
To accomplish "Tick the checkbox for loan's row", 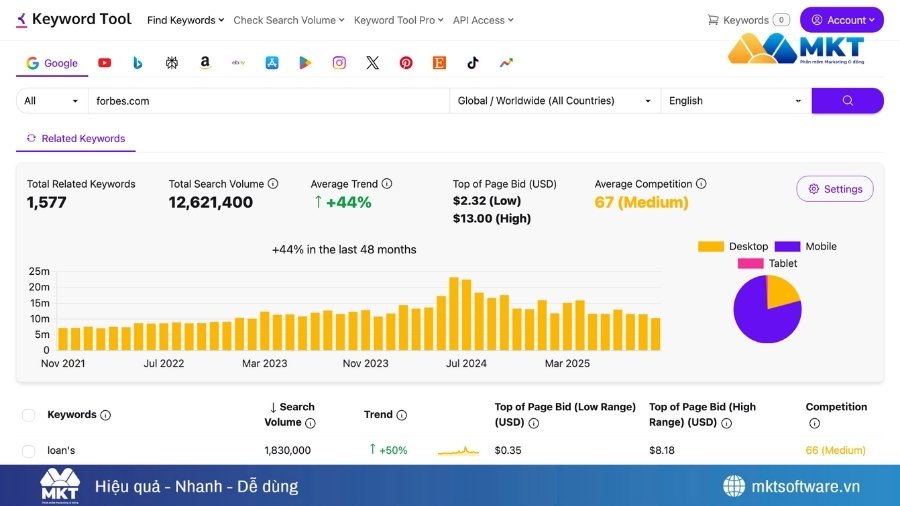I will coord(28,450).
